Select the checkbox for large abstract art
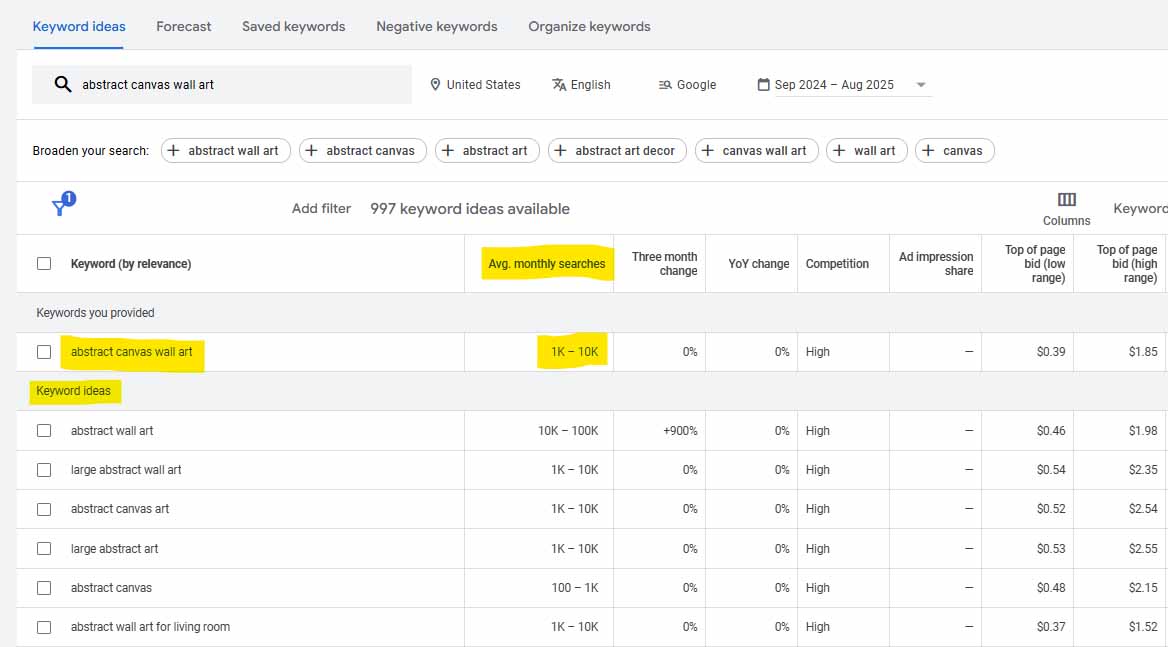Viewport: 1168px width, 647px height. 44,548
